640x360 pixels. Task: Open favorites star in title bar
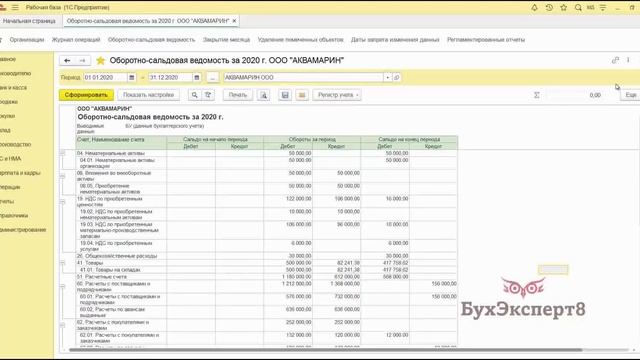click(564, 7)
